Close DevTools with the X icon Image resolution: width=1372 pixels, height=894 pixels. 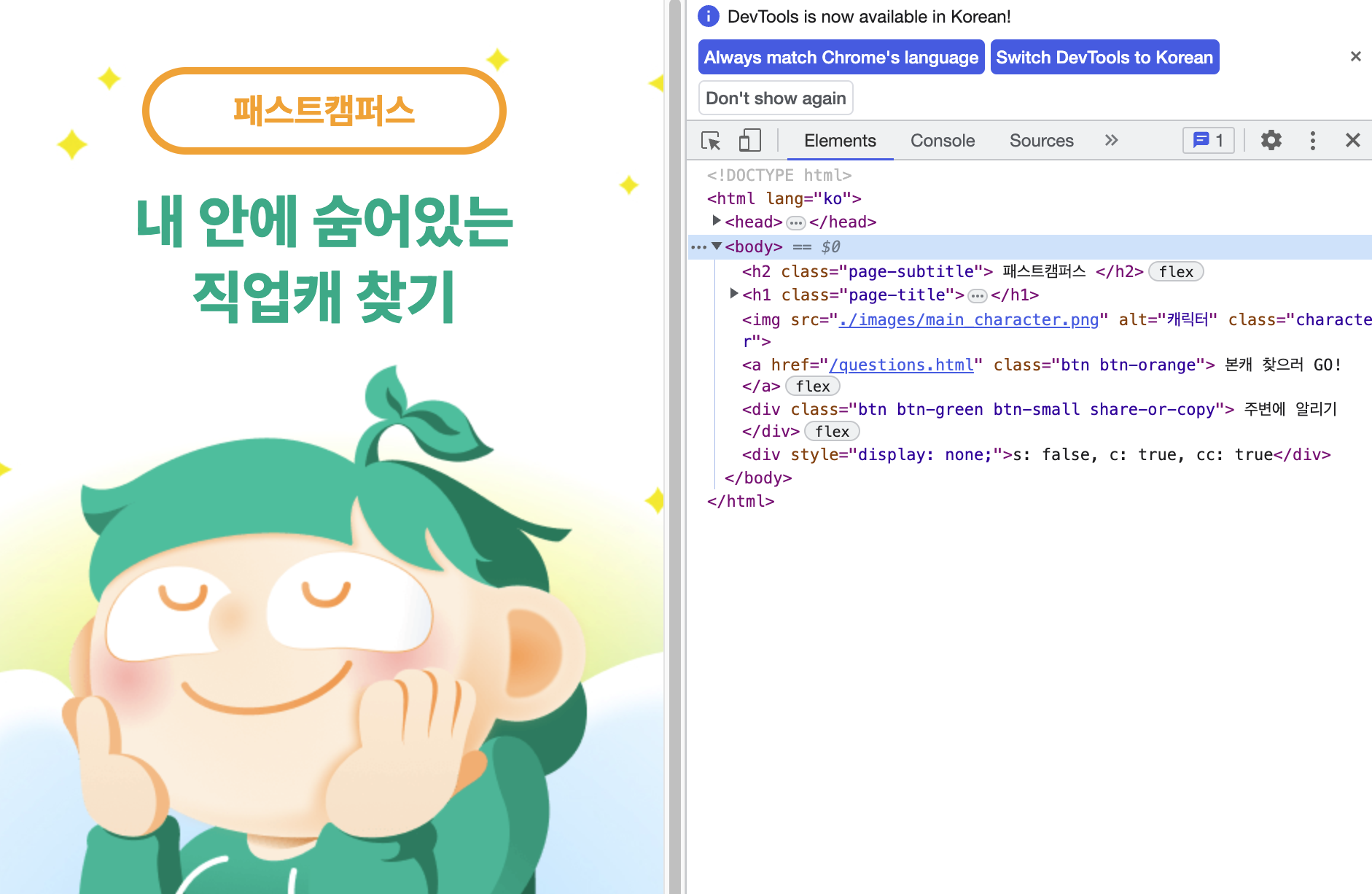tap(1353, 141)
